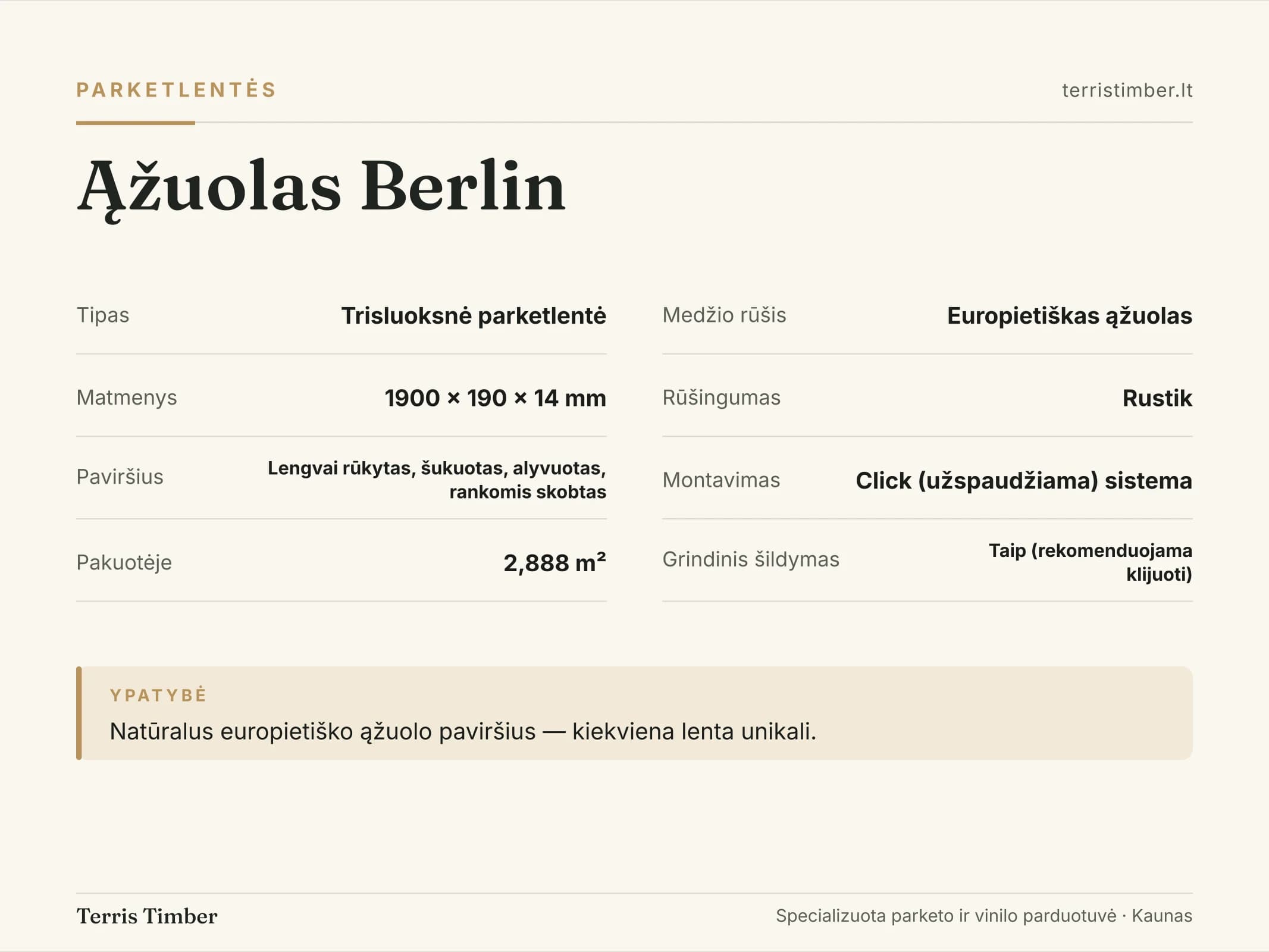Click the terristimber.lt website link
The width and height of the screenshot is (1269, 952).
coord(1127,90)
